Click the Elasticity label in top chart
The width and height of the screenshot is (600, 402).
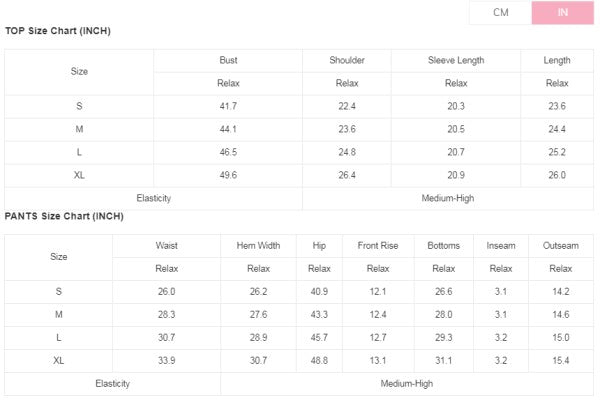154,198
